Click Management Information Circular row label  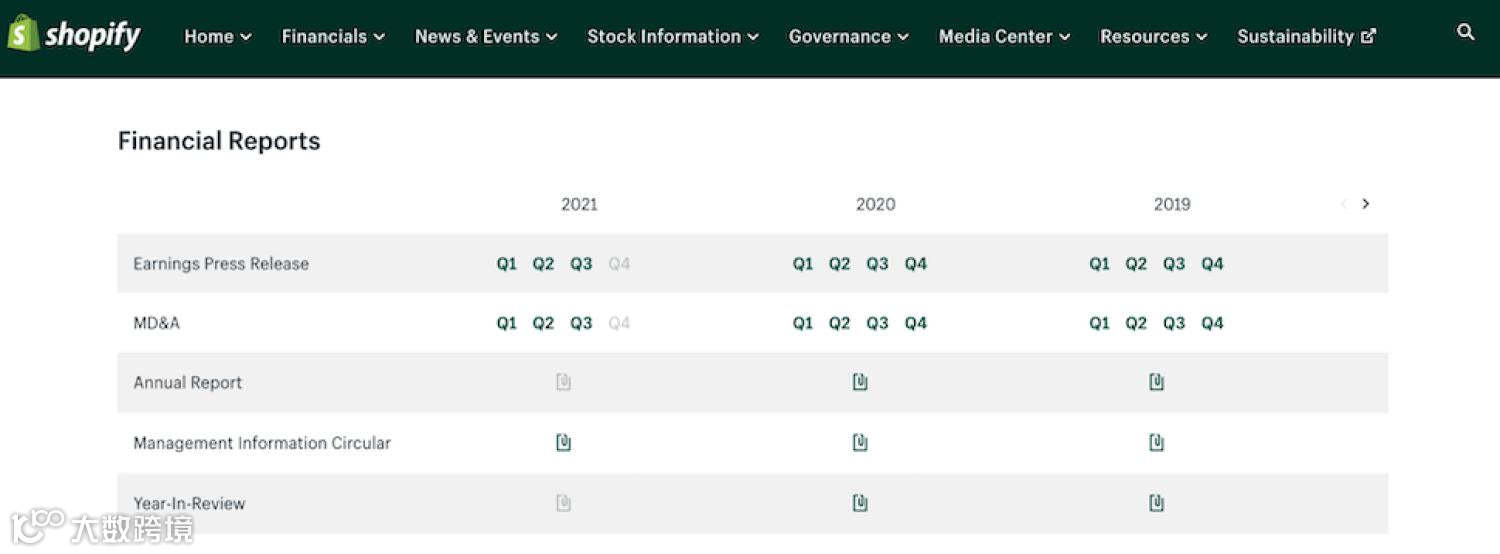262,443
